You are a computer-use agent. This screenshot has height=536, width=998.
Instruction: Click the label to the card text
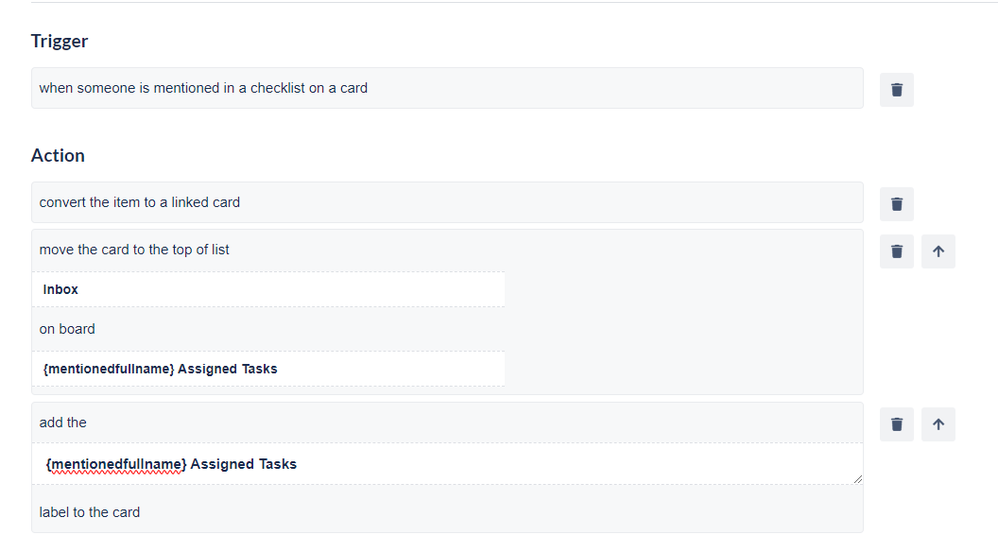pyautogui.click(x=90, y=512)
